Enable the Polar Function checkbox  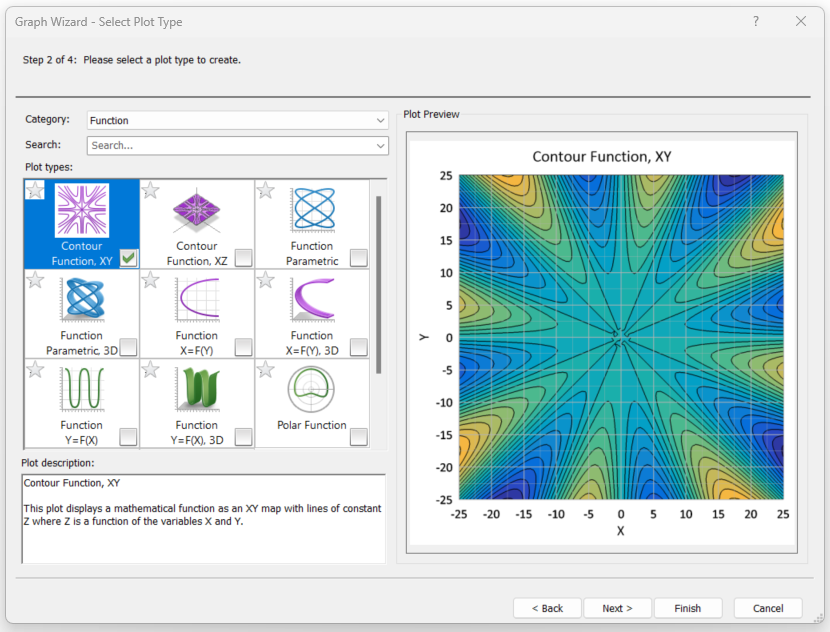(x=358, y=437)
